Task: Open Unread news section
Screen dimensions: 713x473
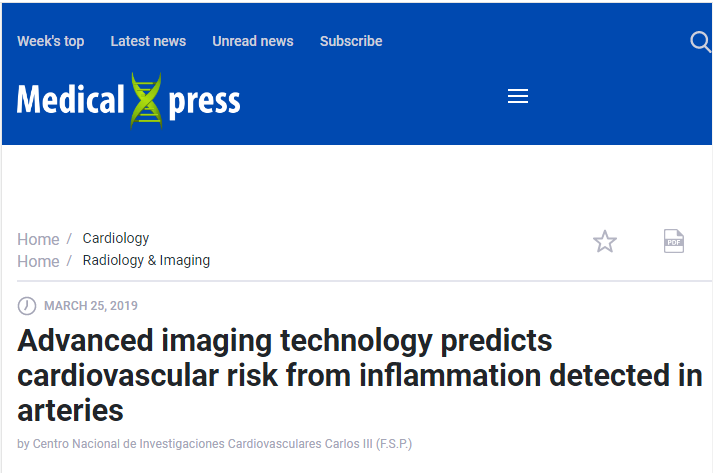Action: coord(253,41)
